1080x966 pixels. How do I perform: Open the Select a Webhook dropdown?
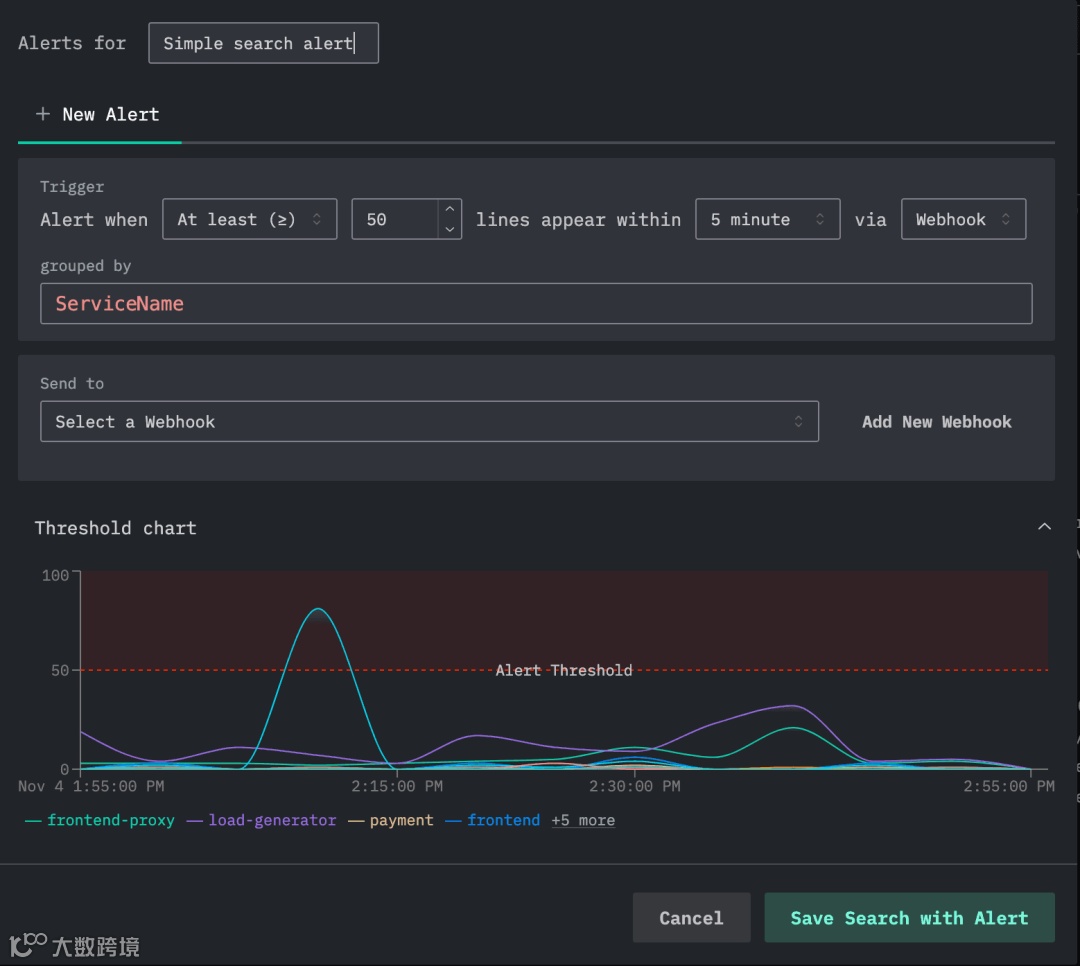(429, 422)
